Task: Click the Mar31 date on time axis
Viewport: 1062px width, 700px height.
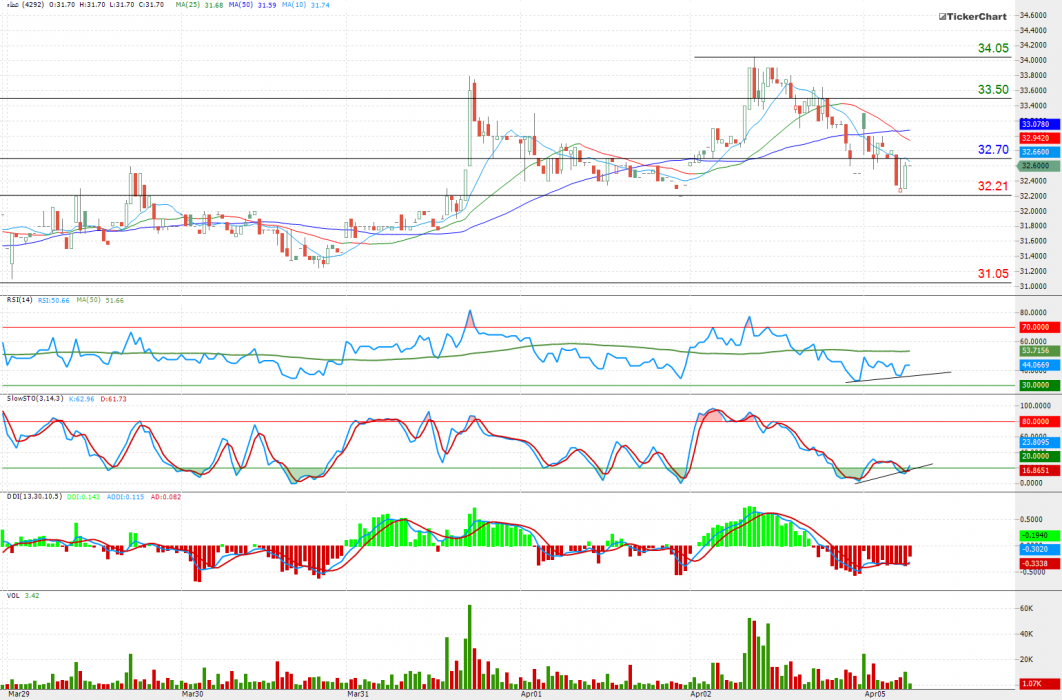Action: pyautogui.click(x=357, y=692)
